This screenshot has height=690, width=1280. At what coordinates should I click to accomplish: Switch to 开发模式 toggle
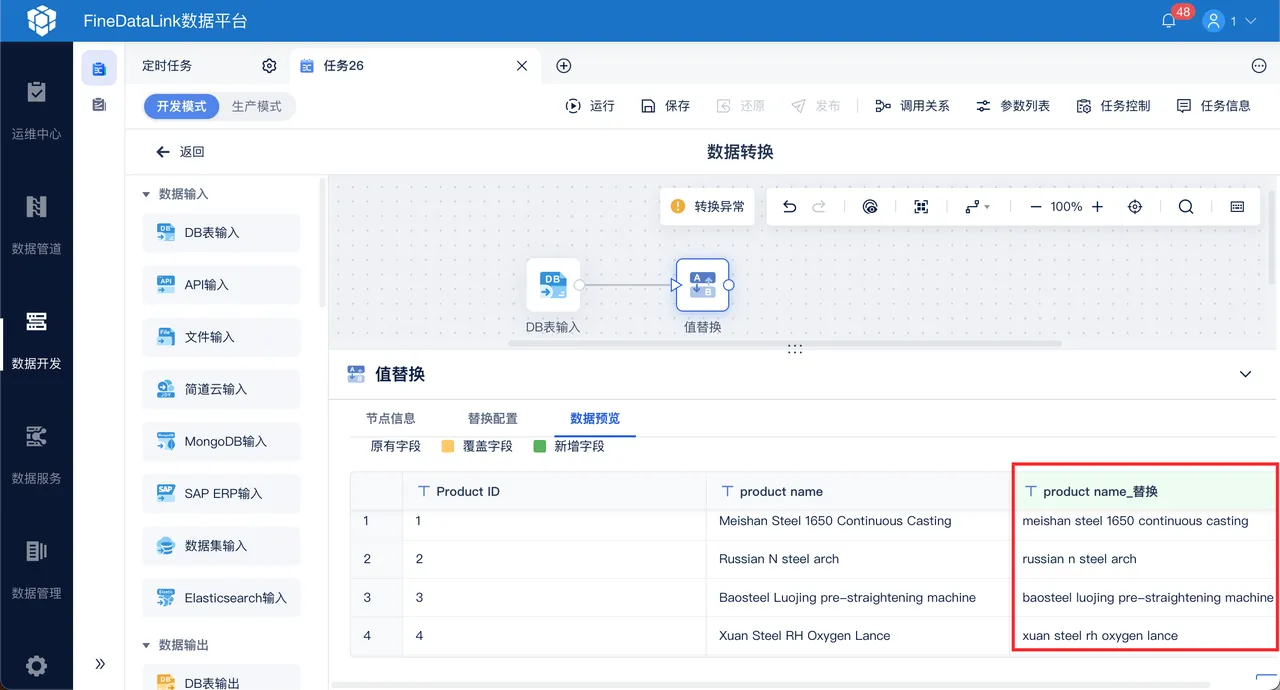pos(181,106)
